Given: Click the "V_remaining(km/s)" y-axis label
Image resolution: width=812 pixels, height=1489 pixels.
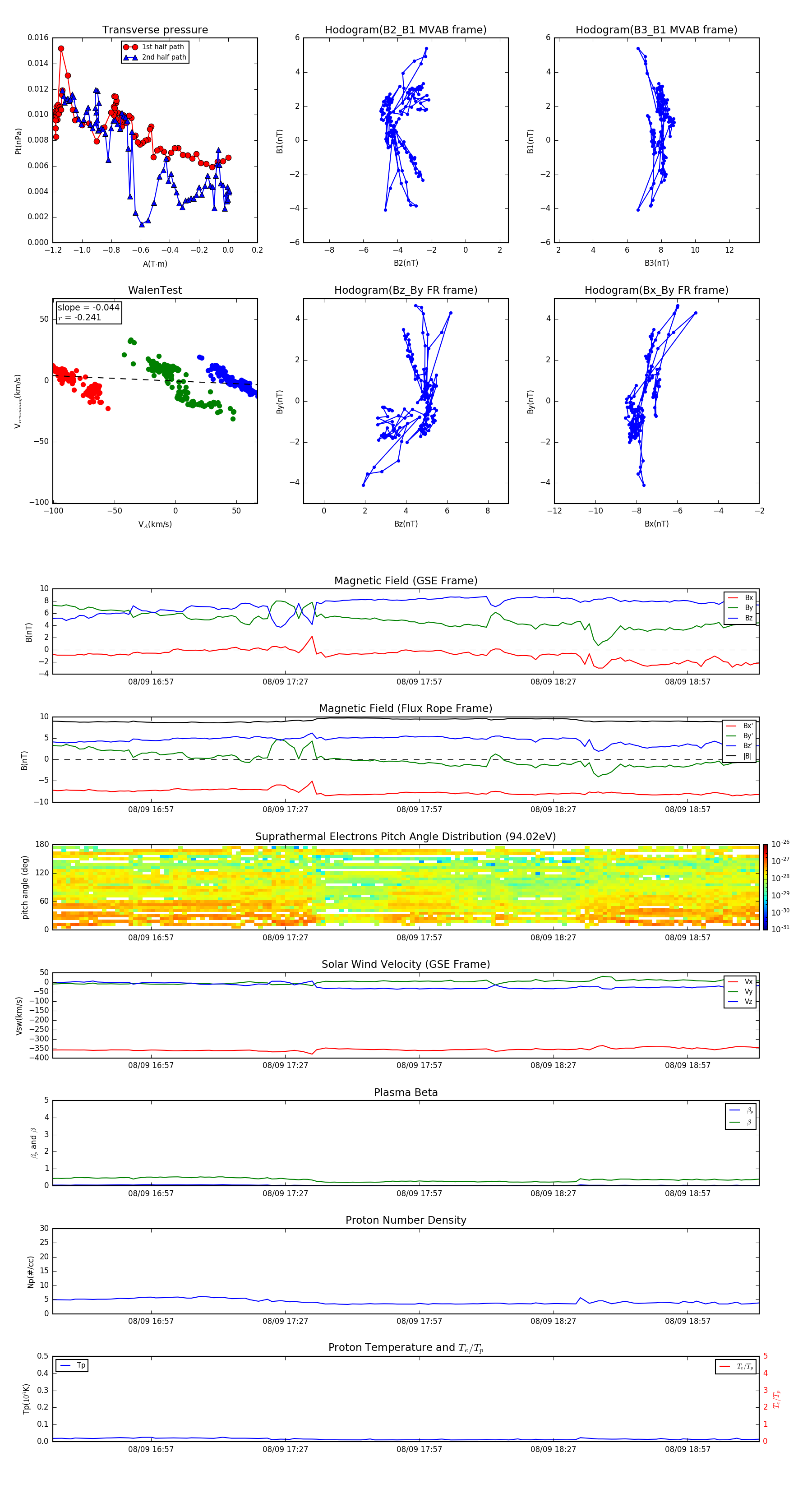Looking at the screenshot, I should 18,402.
